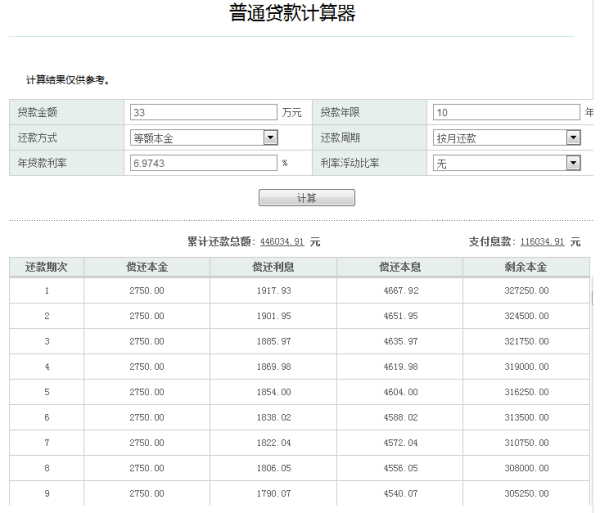
Task: Select interest cell 1901.95 in period 2
Action: tap(274, 316)
